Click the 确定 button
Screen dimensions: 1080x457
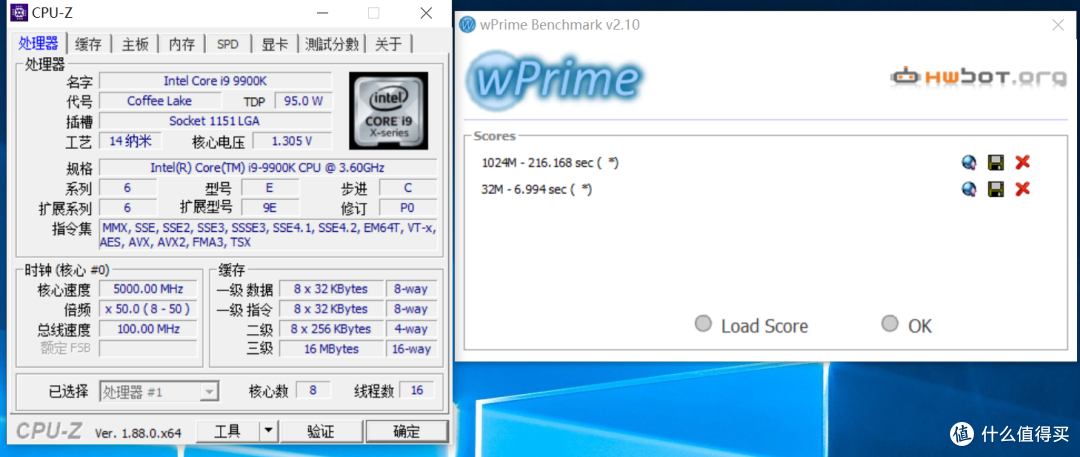[x=406, y=431]
